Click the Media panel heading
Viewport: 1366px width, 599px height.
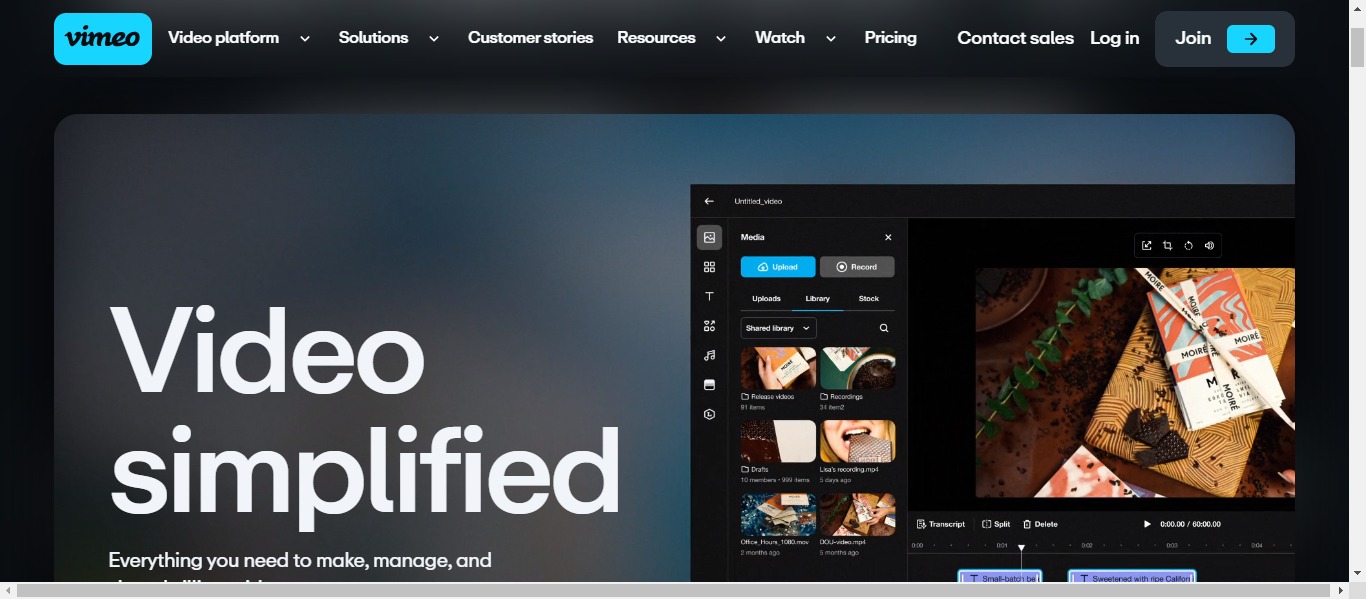[x=752, y=237]
